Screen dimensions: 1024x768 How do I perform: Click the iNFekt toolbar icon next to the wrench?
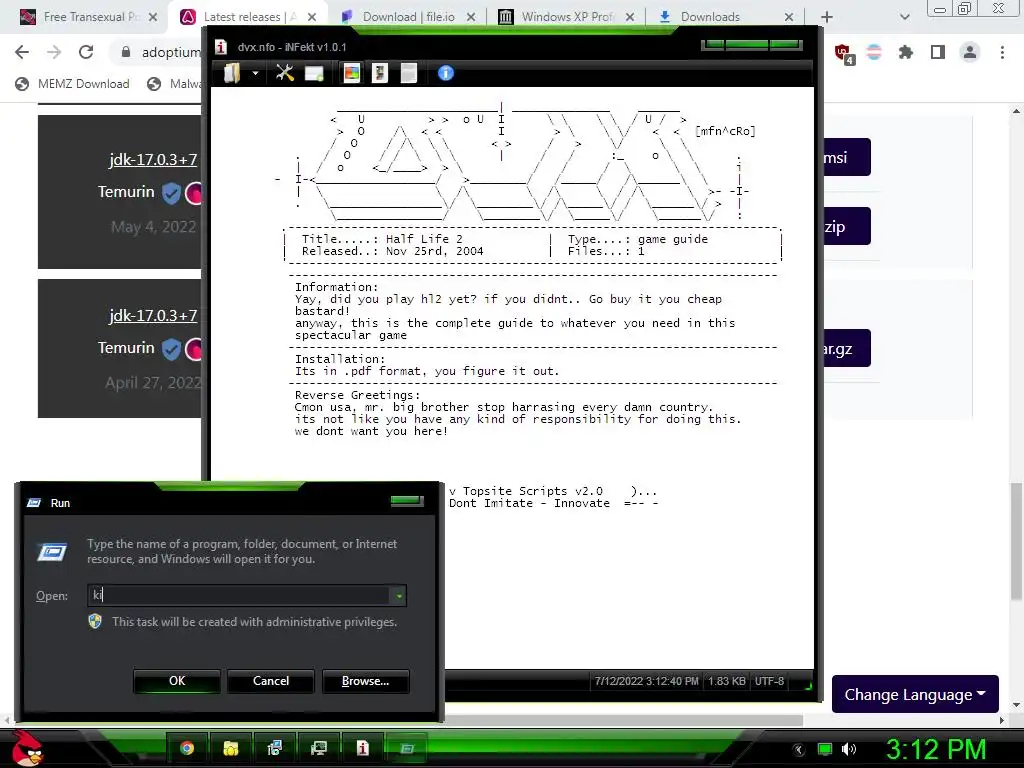coord(314,73)
